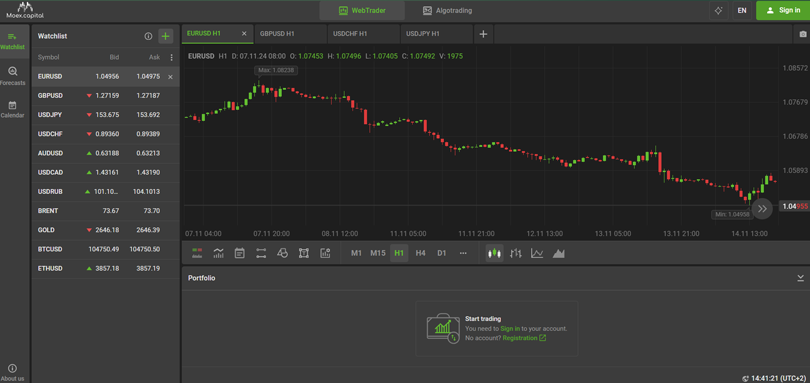Select candlestick chart type

pos(495,253)
